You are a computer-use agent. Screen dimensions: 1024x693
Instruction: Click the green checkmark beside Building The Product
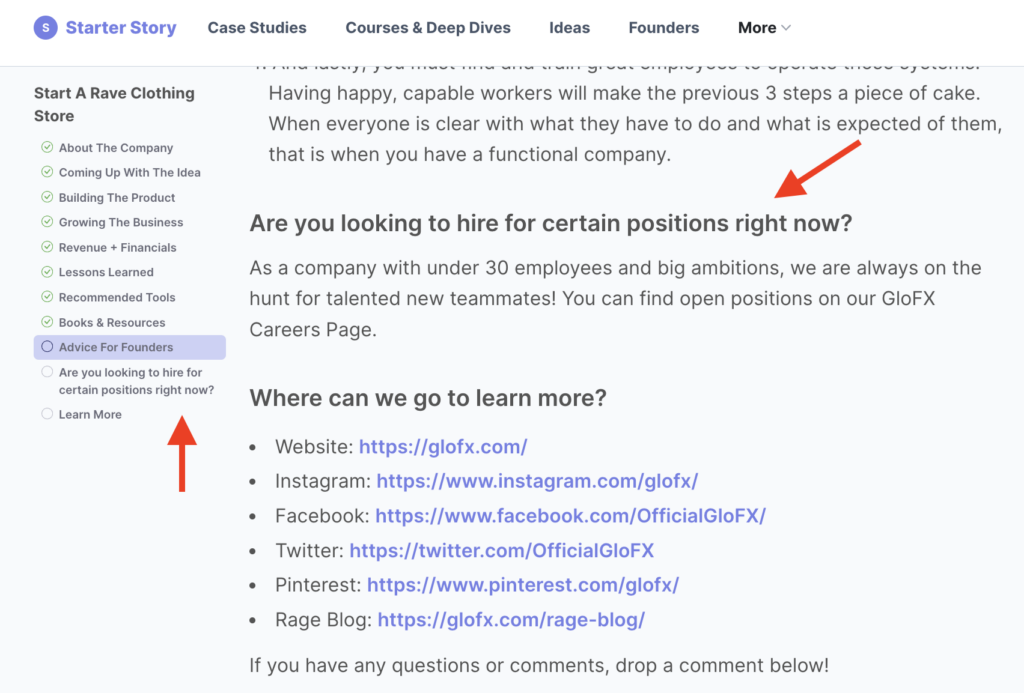pyautogui.click(x=47, y=197)
